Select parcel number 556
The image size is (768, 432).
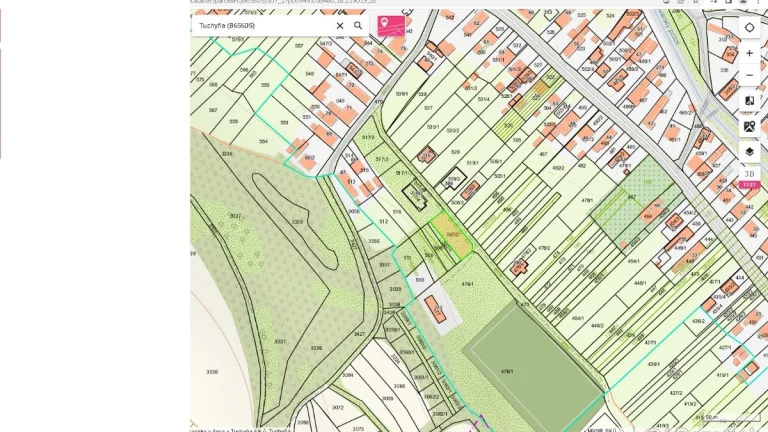pyautogui.click(x=265, y=85)
